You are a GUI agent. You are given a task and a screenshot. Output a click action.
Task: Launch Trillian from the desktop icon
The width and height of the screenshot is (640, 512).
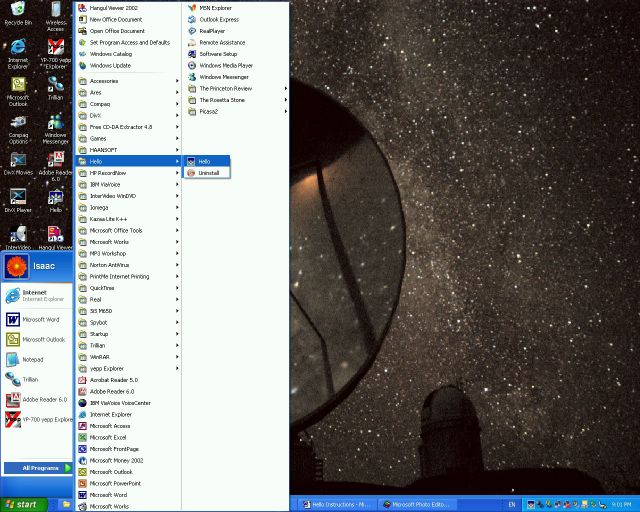(x=56, y=88)
